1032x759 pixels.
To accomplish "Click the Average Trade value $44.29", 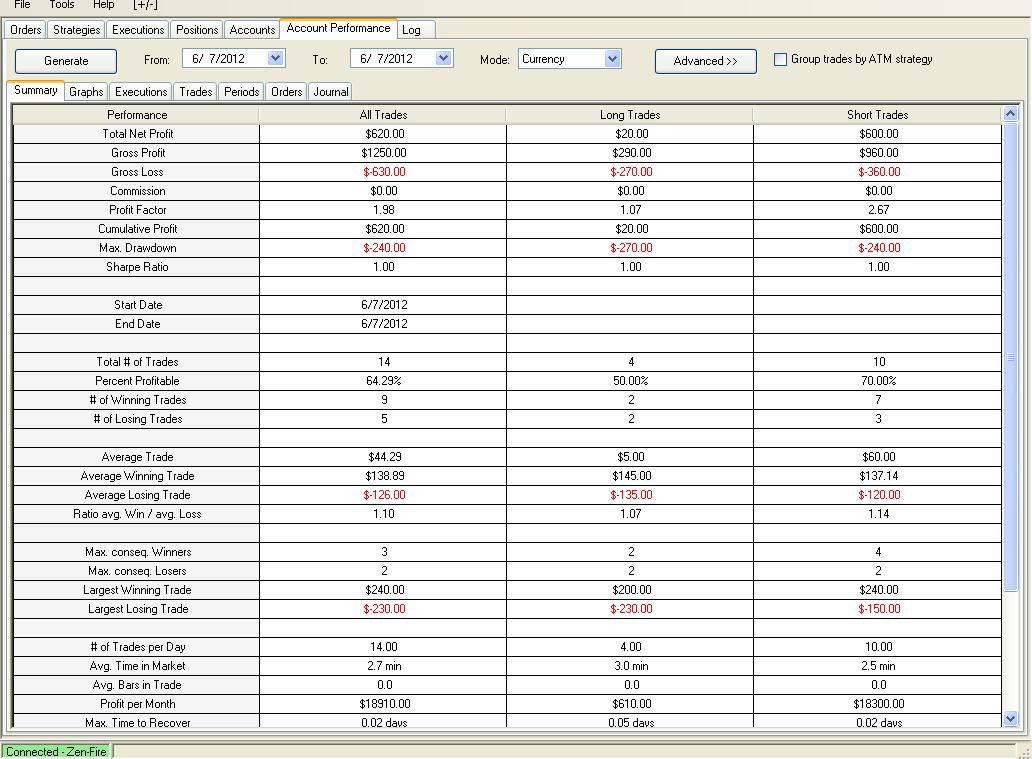I will point(385,457).
